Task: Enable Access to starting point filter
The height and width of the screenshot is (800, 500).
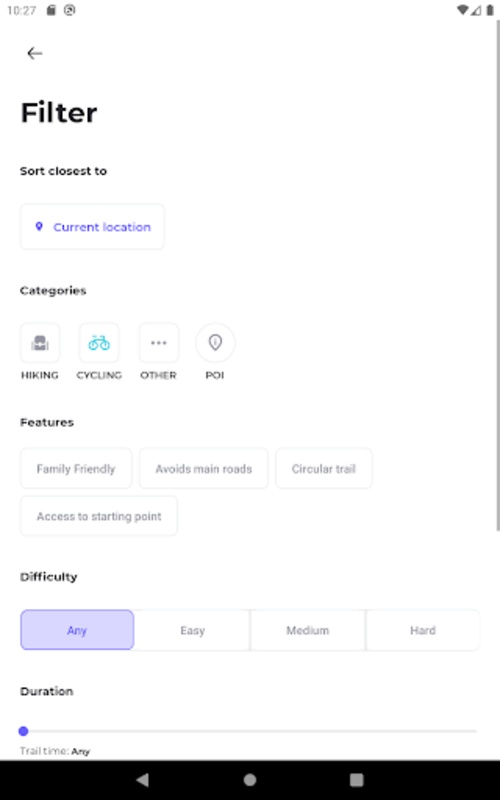Action: (99, 516)
